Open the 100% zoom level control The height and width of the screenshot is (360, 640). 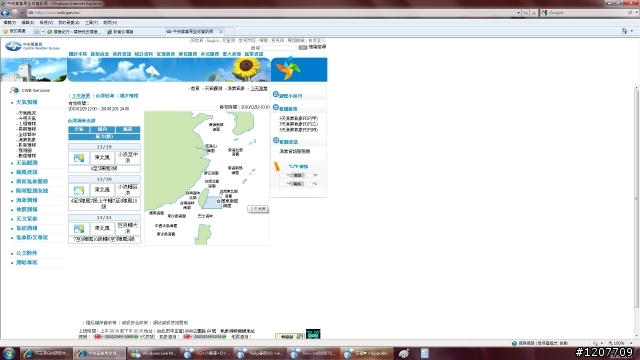(620, 343)
